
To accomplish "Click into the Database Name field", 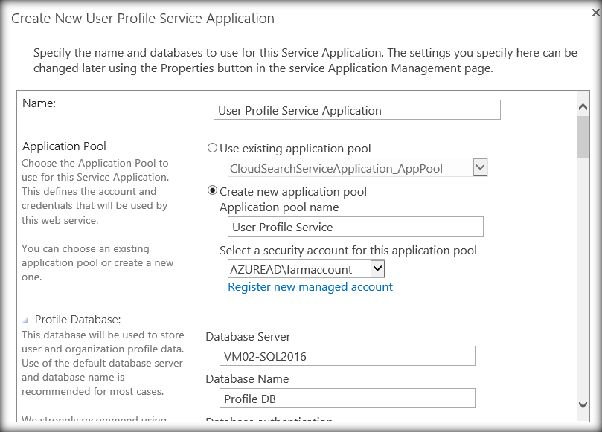I will pos(340,400).
